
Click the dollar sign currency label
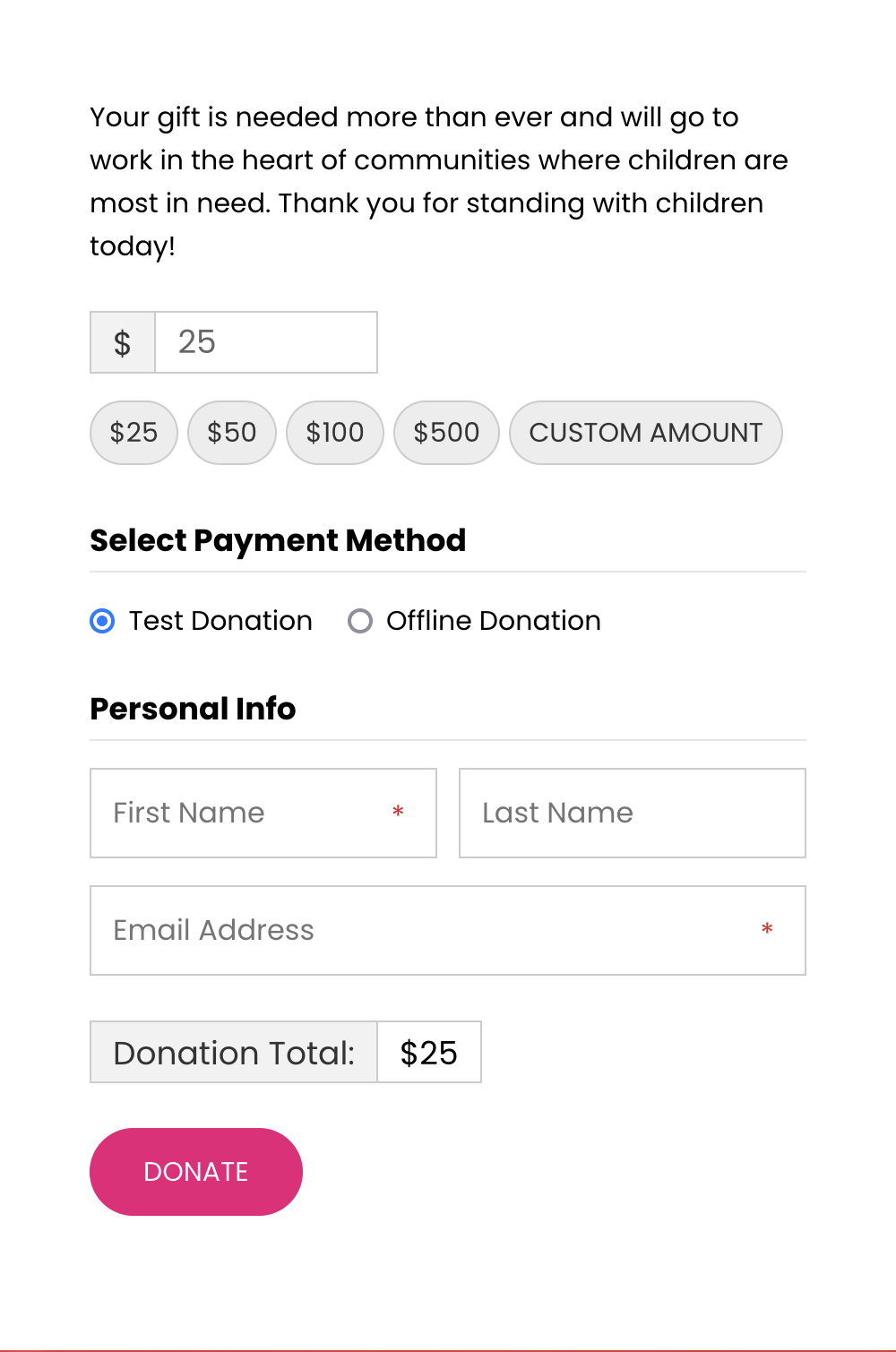click(x=123, y=342)
